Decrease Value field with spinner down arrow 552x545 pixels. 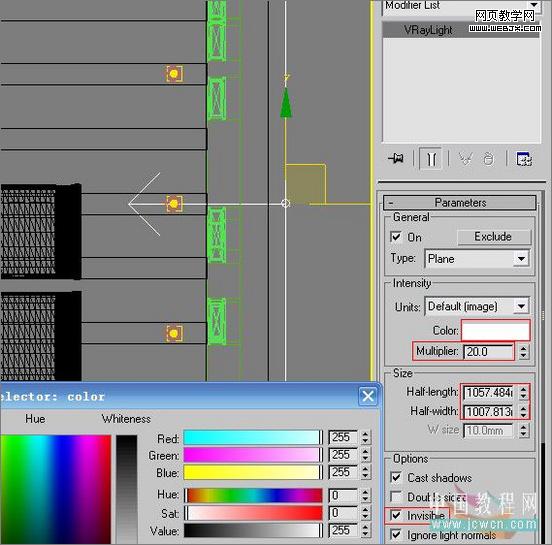365,534
